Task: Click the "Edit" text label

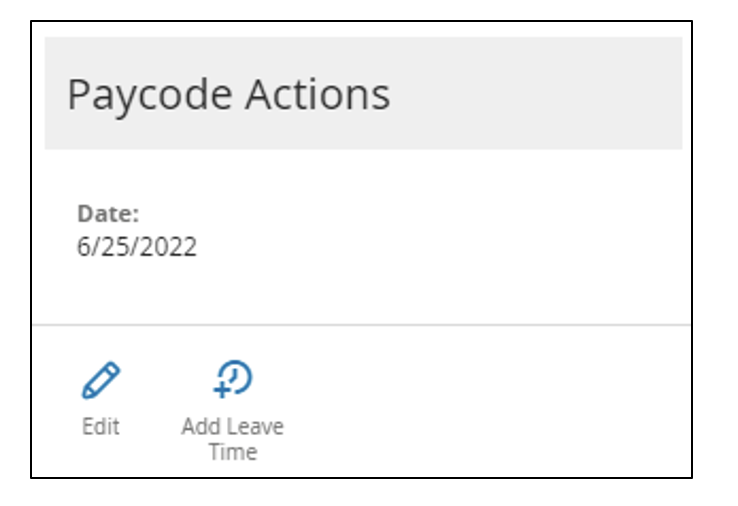Action: (100, 427)
